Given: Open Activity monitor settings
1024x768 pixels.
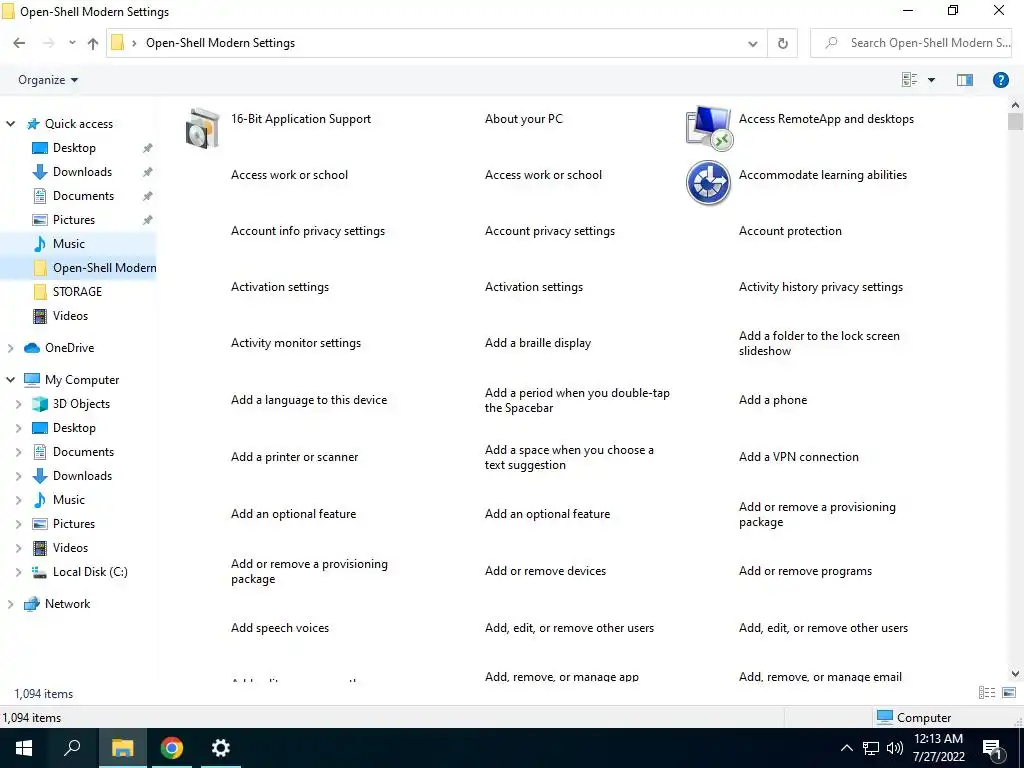Looking at the screenshot, I should (296, 343).
